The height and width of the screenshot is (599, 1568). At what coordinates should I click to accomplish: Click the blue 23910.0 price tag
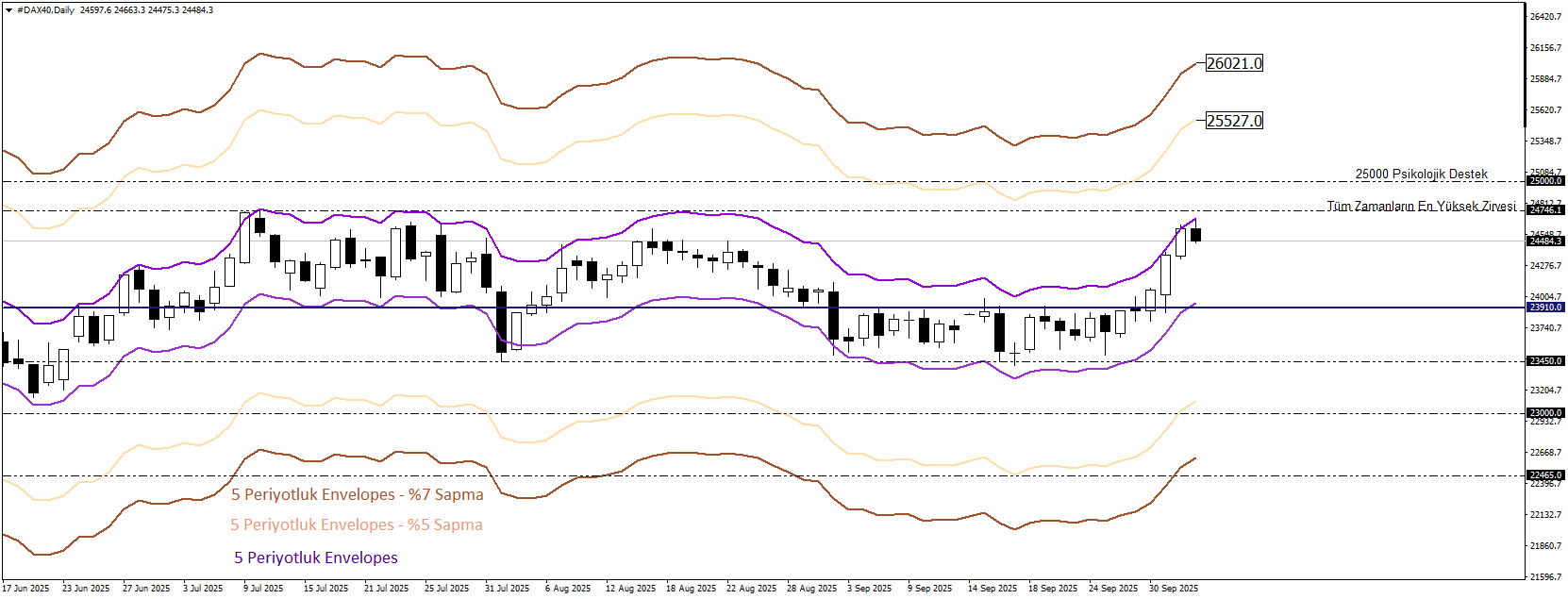[x=1545, y=308]
